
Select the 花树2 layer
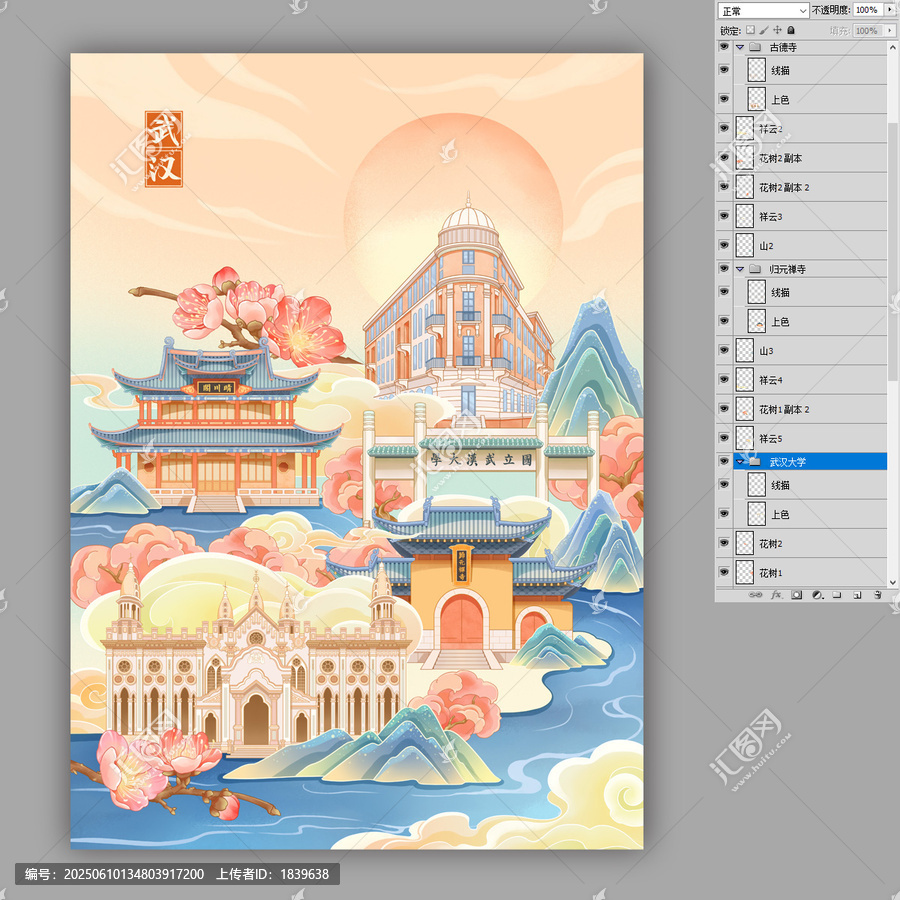pos(810,544)
